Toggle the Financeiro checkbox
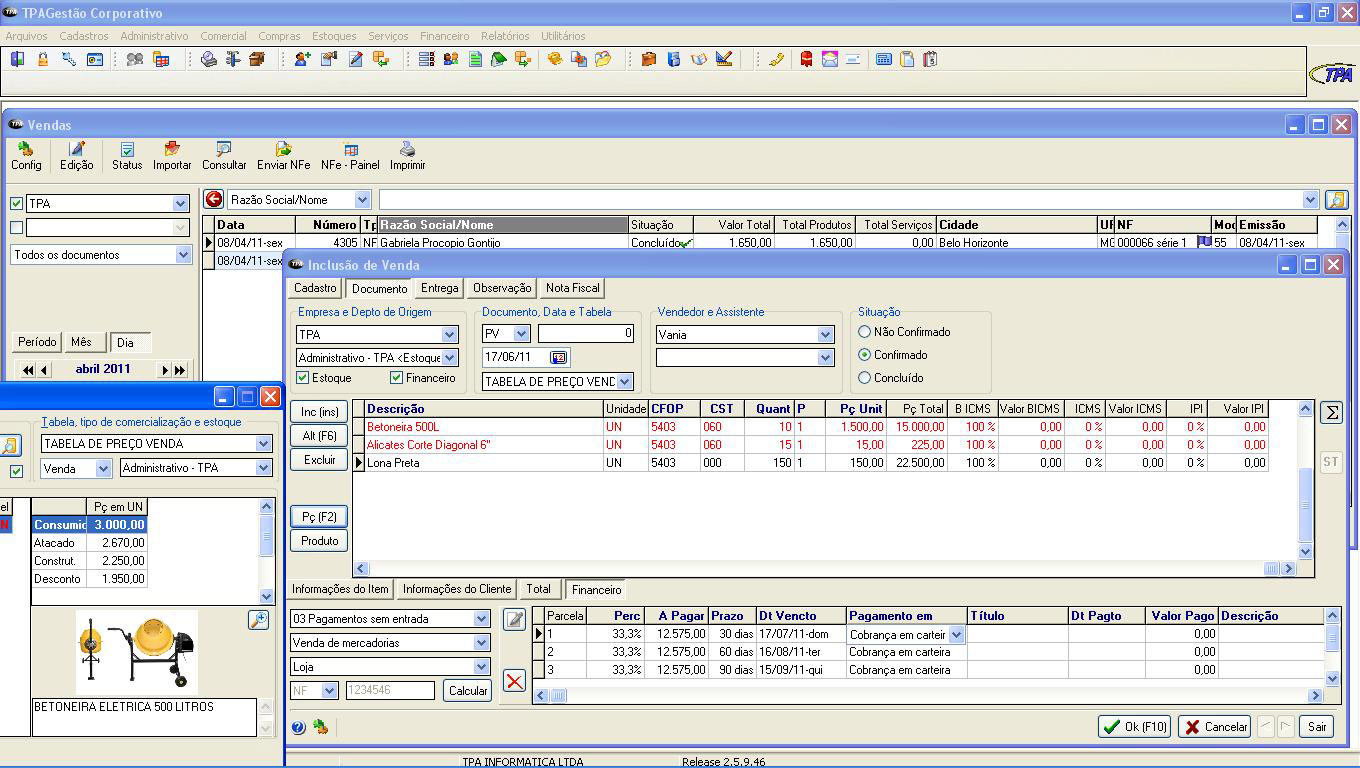 (x=396, y=378)
